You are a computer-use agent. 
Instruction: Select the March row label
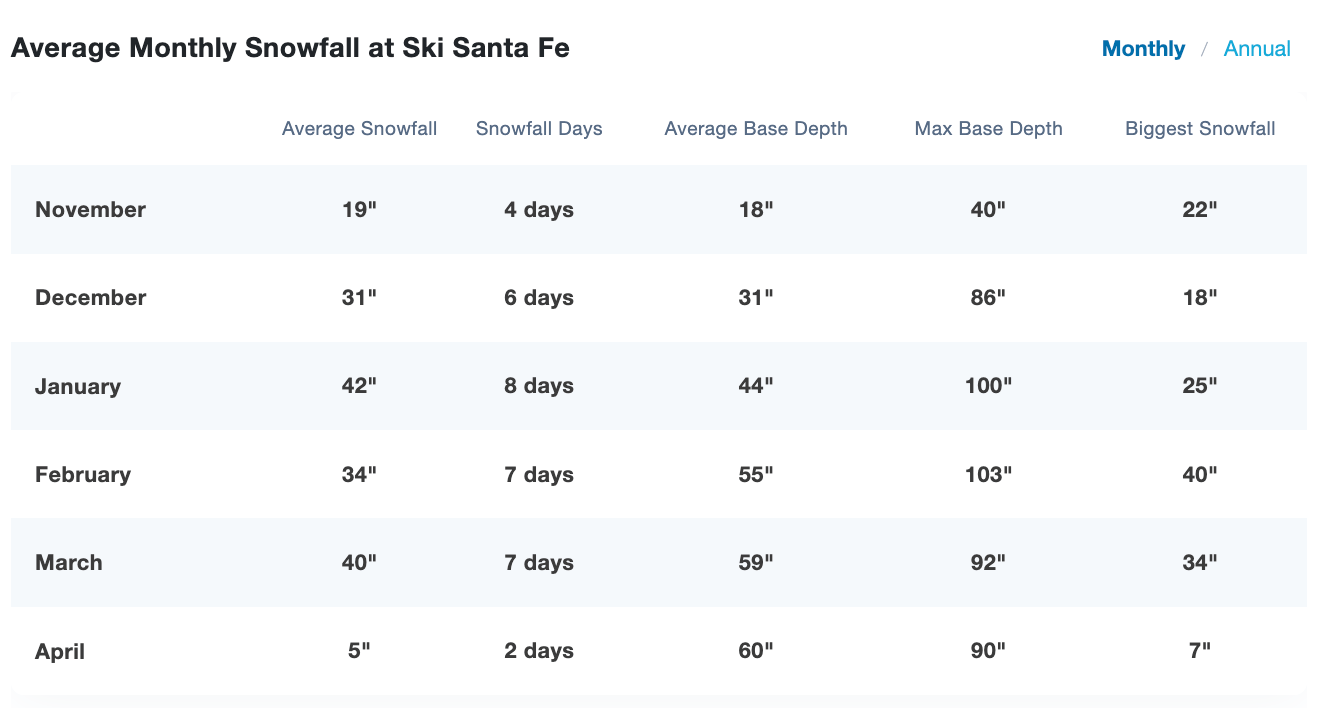click(68, 563)
